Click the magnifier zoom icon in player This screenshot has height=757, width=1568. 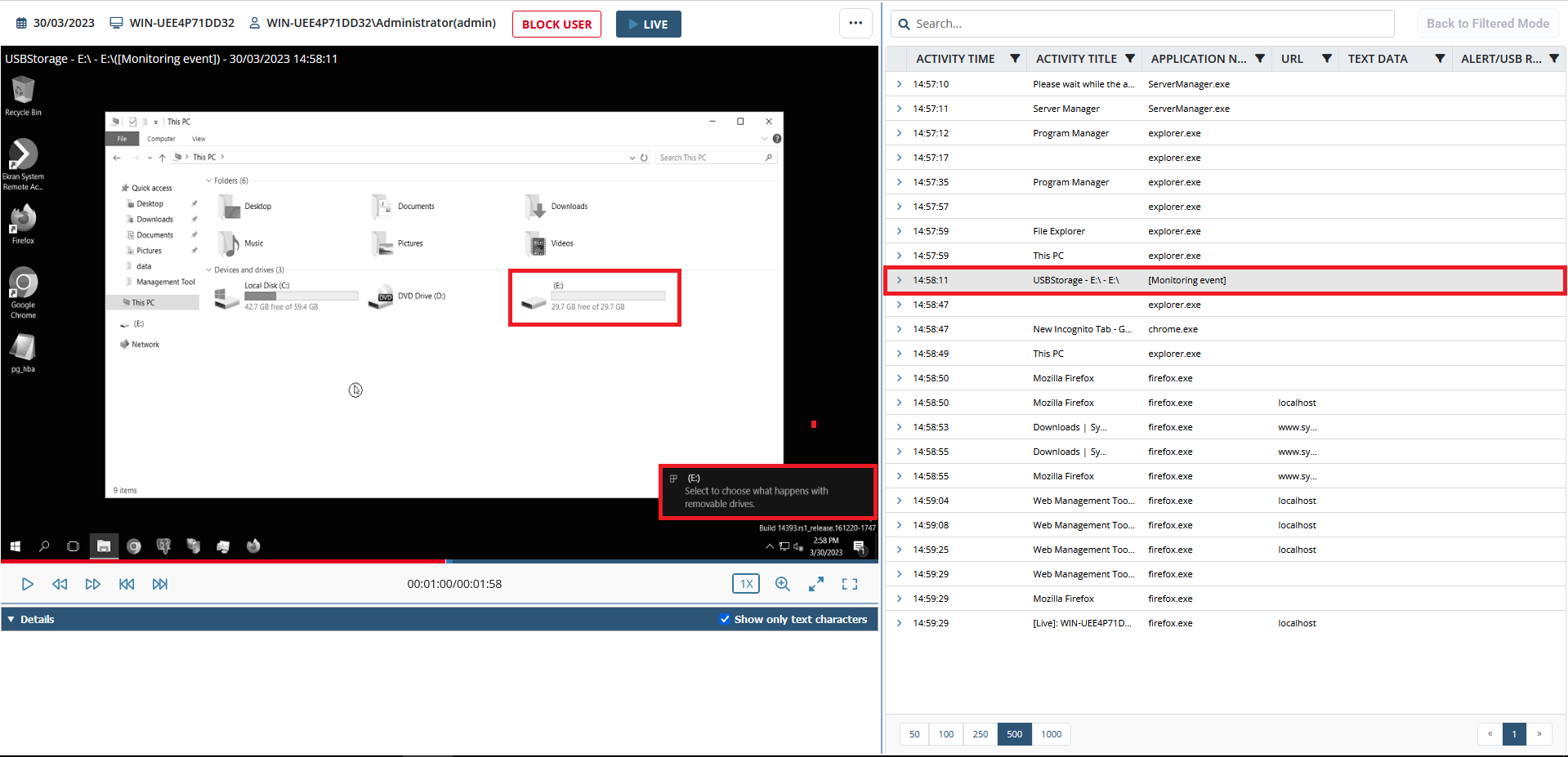(x=782, y=584)
